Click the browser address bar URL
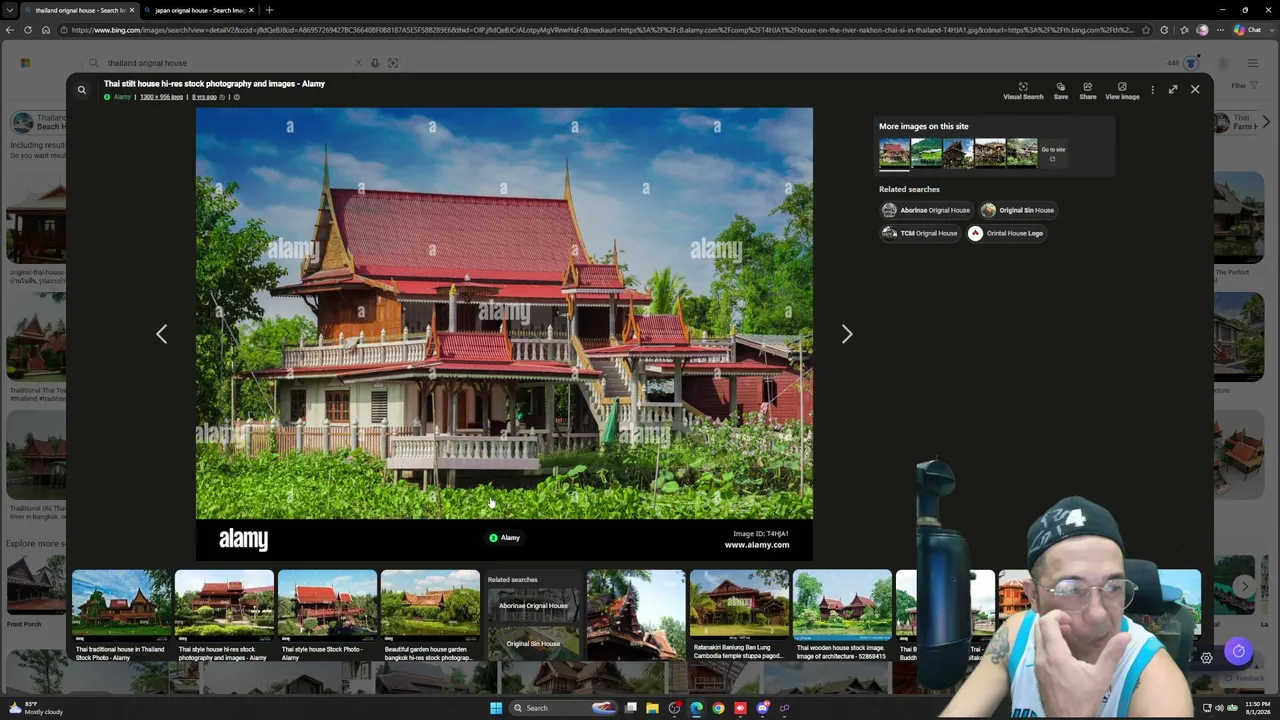This screenshot has height=720, width=1280. point(600,30)
